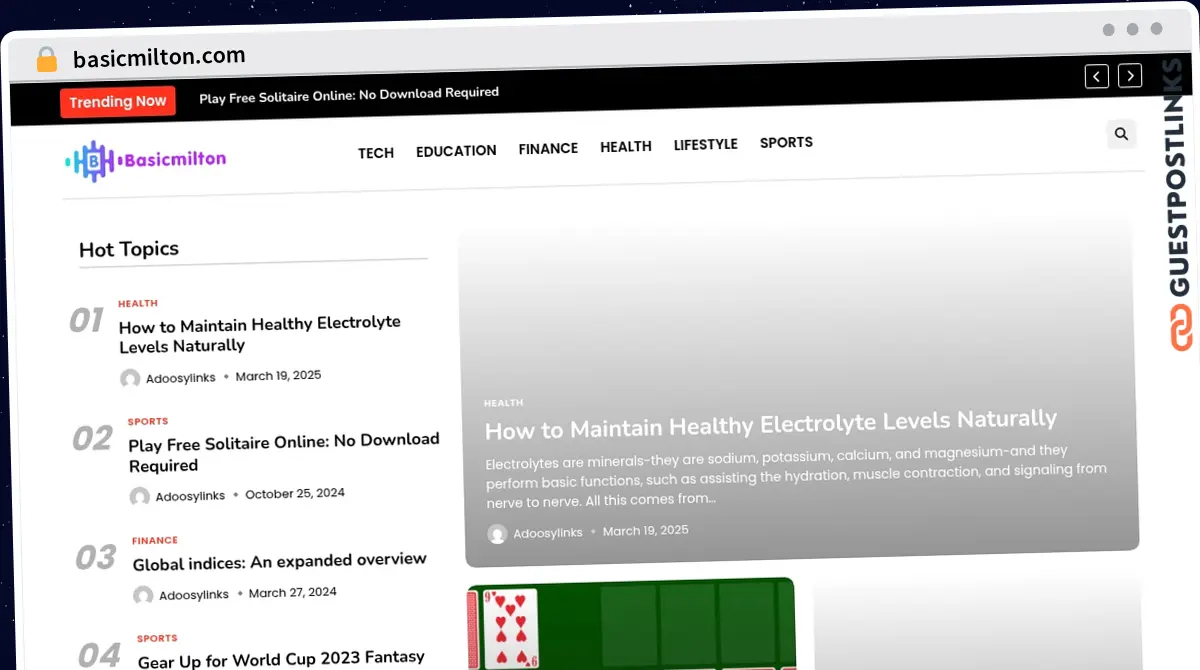Screen dimensions: 1200x670
Task: Click author avatar under Solitaire article
Action: point(140,496)
